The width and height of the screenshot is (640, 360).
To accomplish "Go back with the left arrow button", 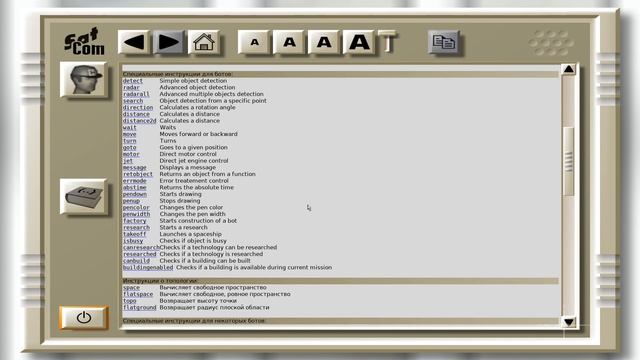I will 134,42.
